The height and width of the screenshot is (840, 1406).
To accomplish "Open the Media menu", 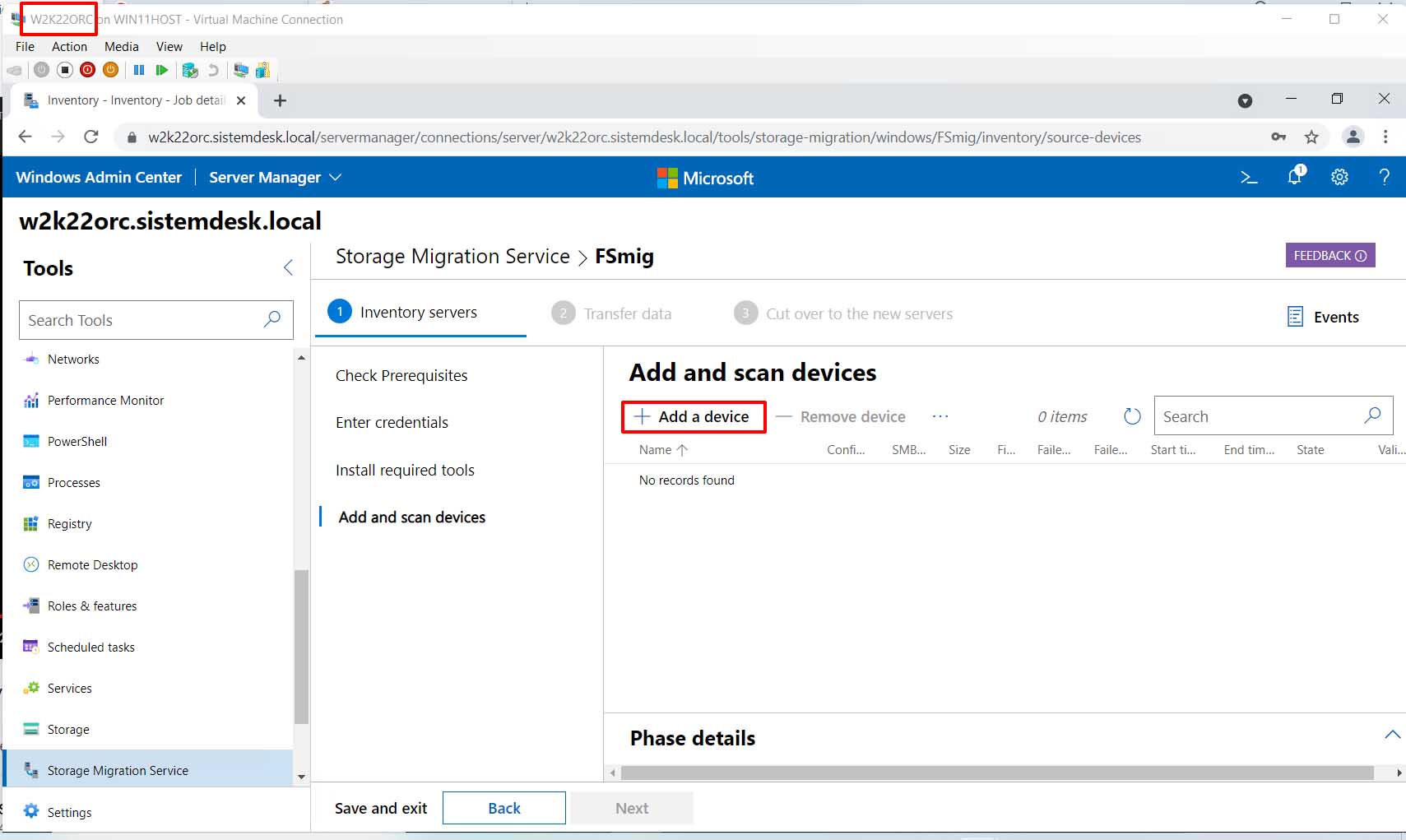I will [x=122, y=46].
